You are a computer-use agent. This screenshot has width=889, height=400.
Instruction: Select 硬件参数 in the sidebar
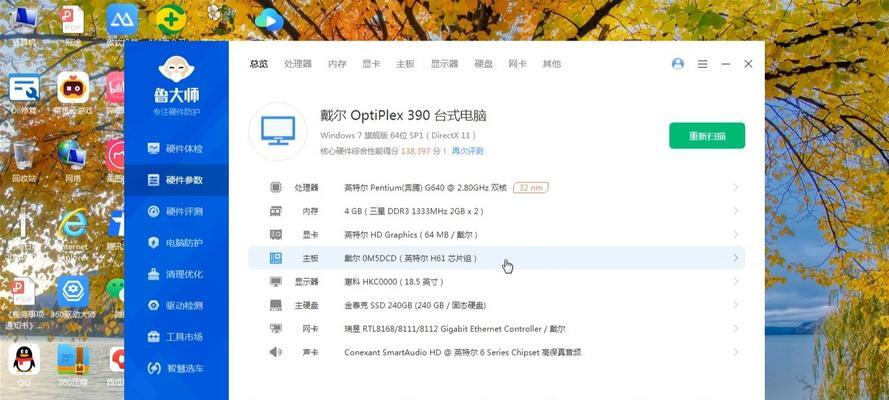[x=176, y=180]
